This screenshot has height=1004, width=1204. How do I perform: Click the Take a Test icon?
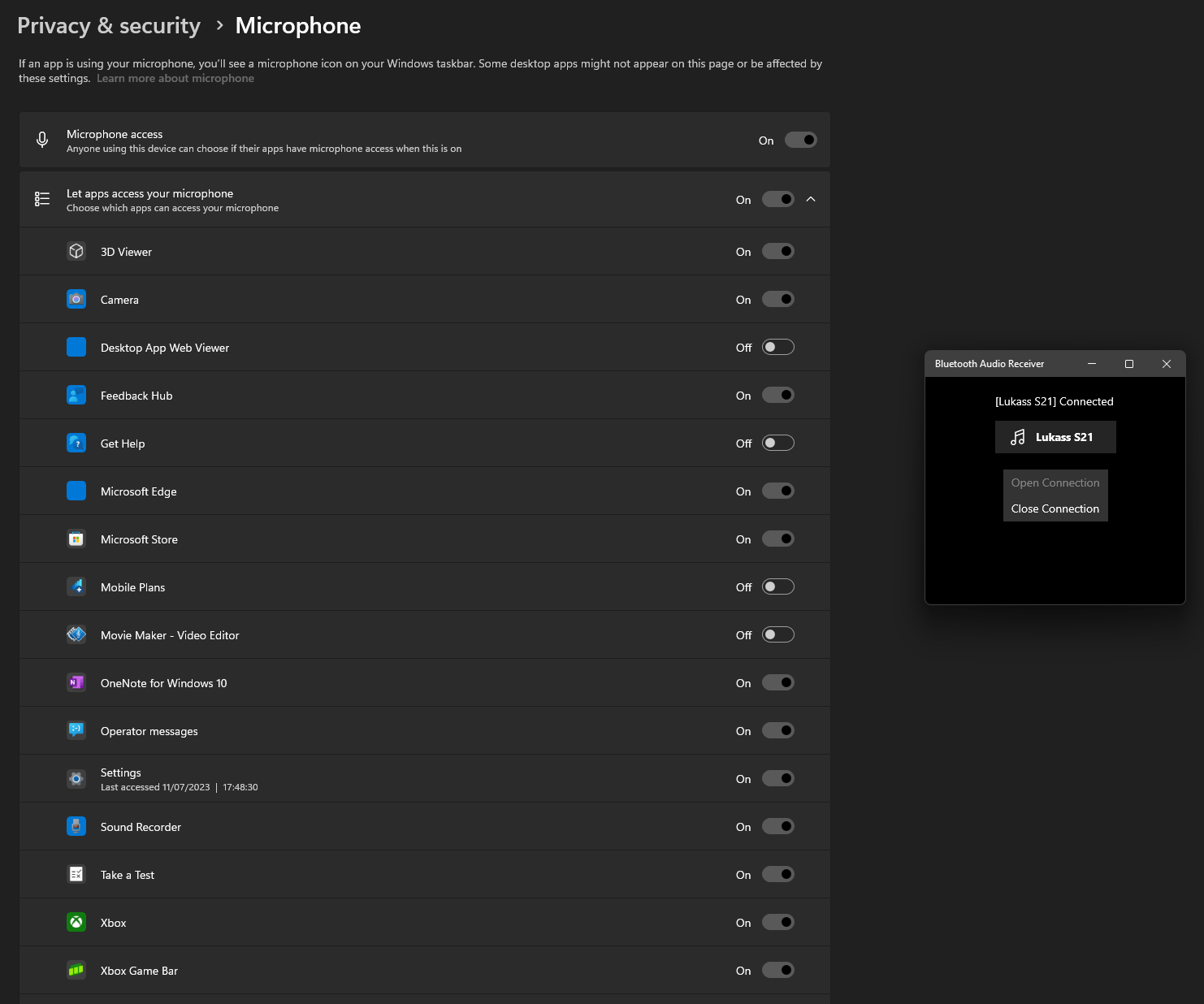pos(76,874)
